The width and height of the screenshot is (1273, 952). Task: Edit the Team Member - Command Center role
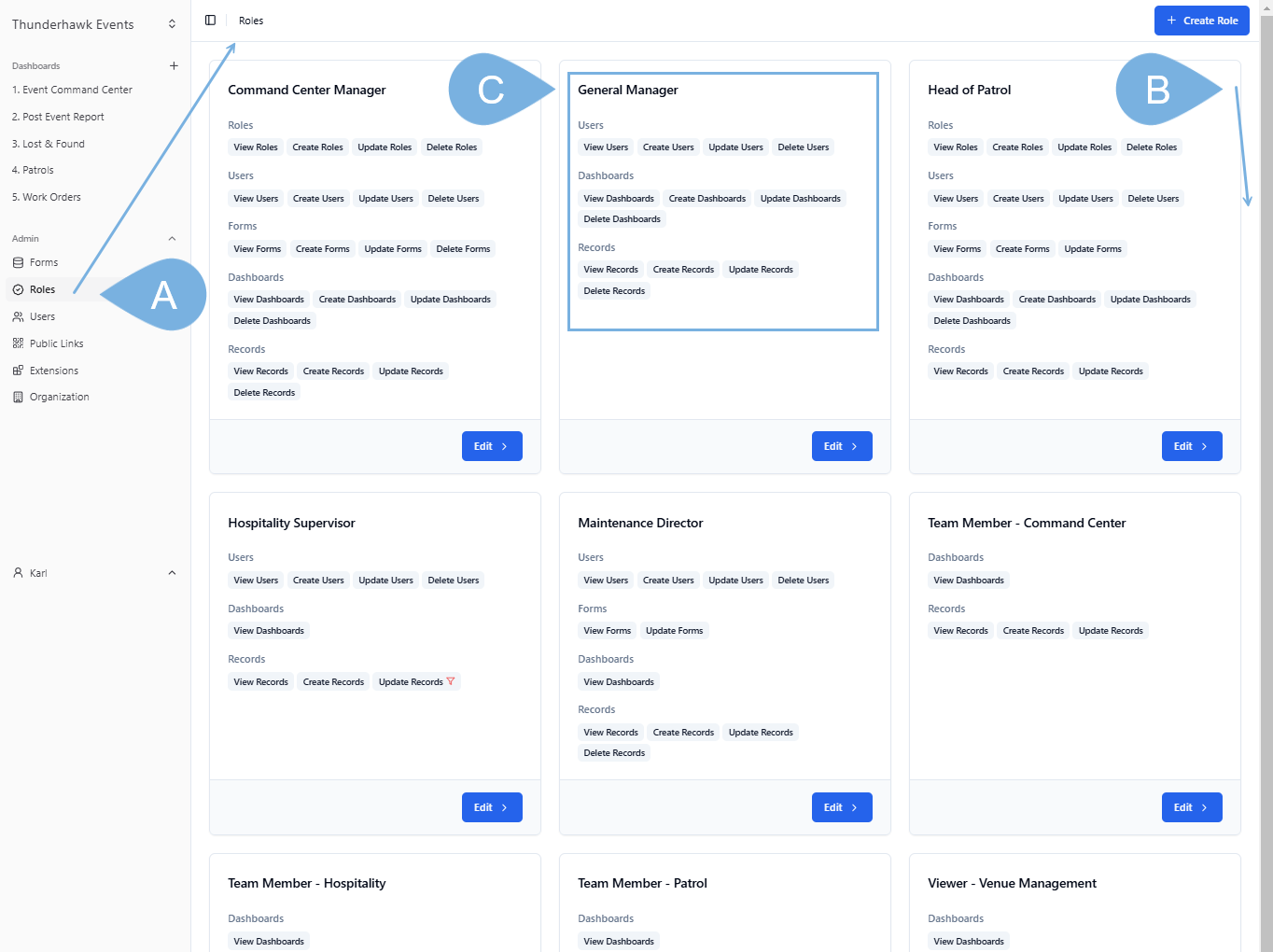tap(1192, 807)
